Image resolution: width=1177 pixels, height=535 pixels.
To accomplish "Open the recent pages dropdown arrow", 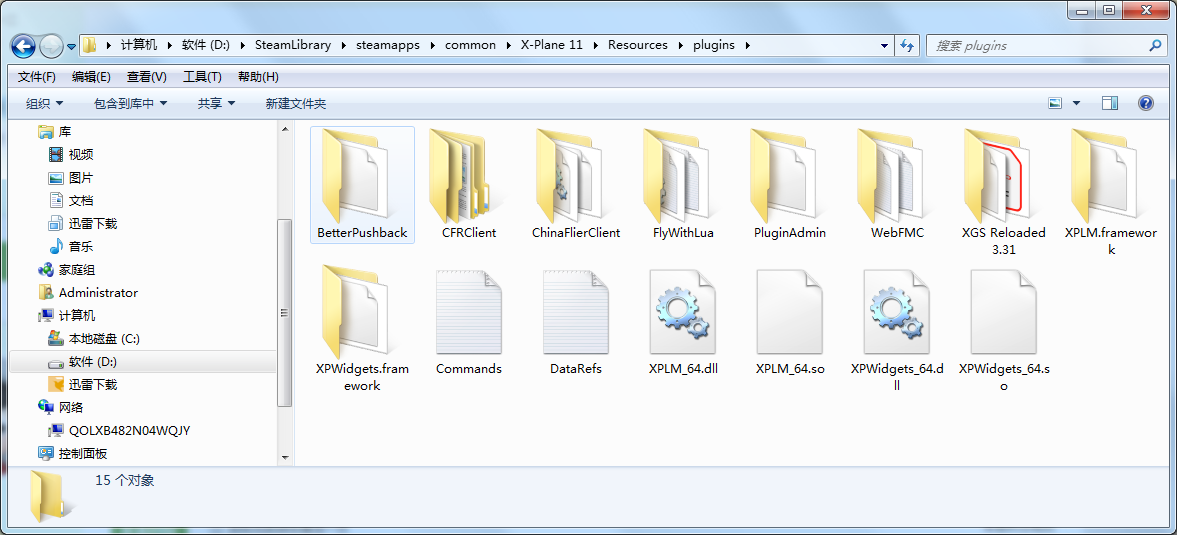I will (x=71, y=47).
